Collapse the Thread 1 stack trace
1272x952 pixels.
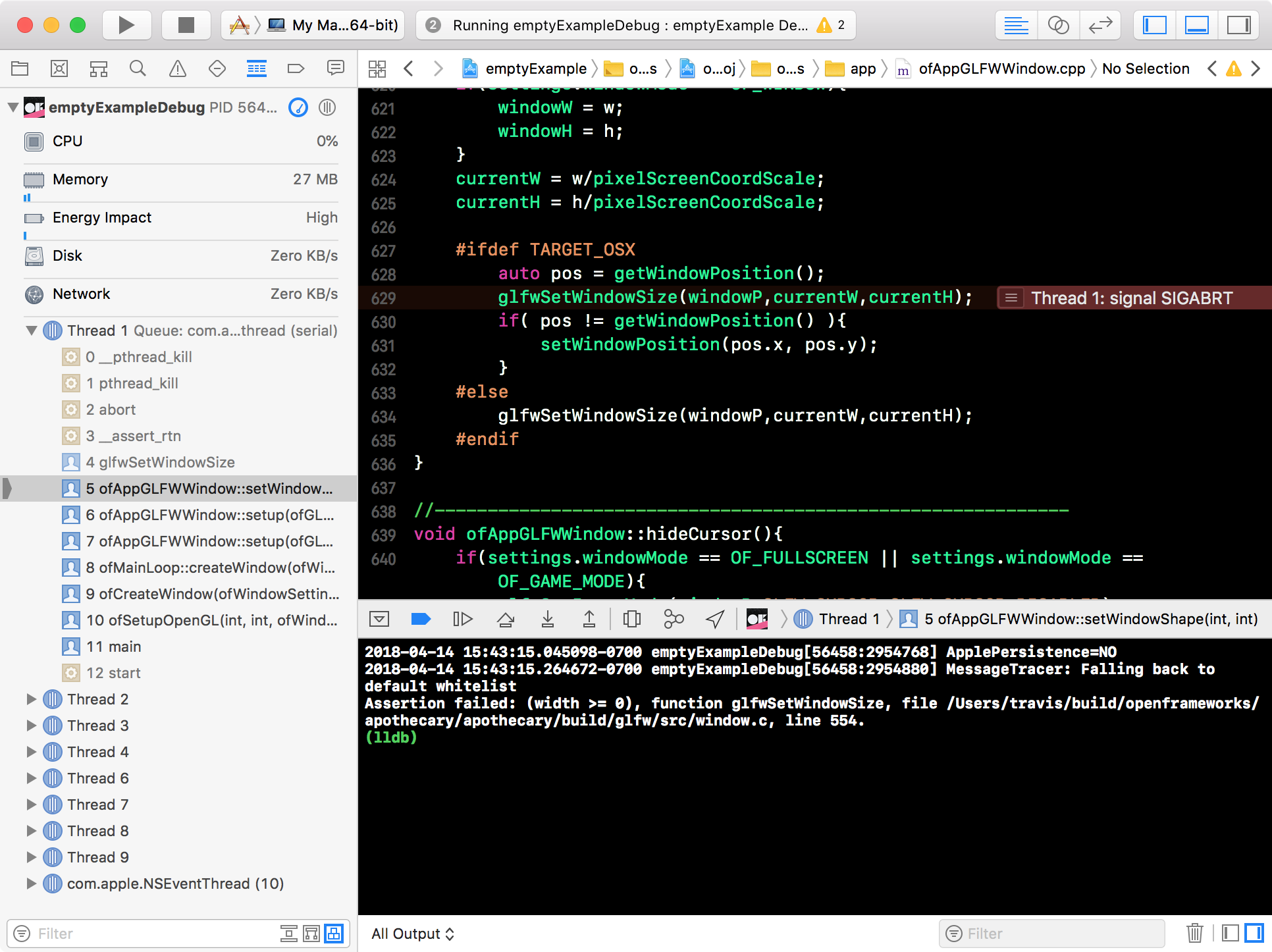[x=31, y=331]
